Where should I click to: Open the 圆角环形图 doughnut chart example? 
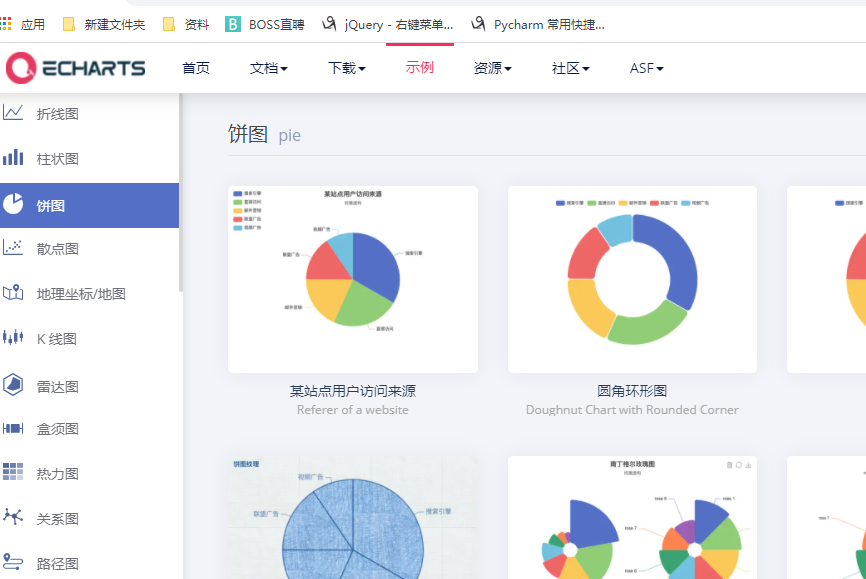point(632,279)
